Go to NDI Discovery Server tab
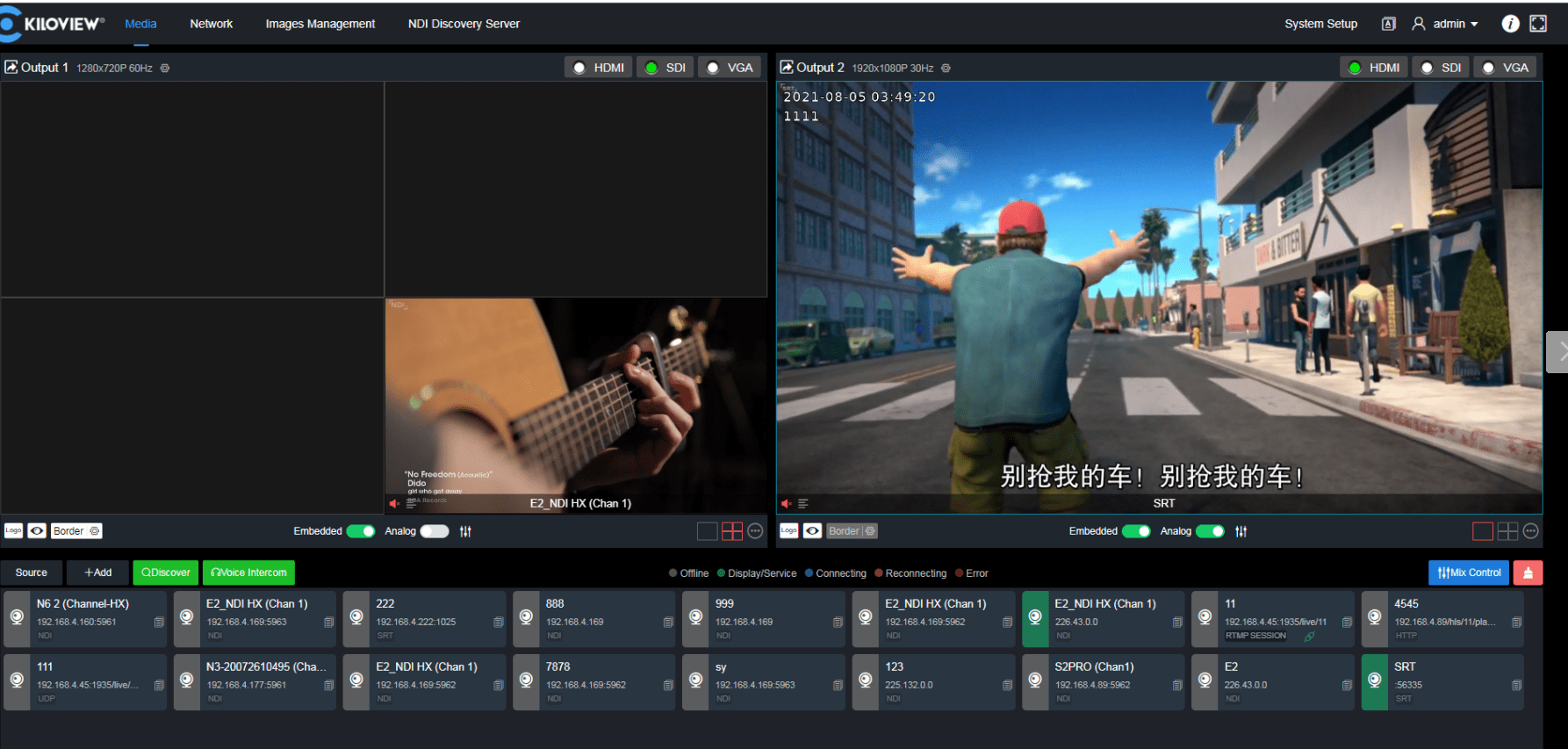Image resolution: width=1568 pixels, height=749 pixels. coord(464,24)
